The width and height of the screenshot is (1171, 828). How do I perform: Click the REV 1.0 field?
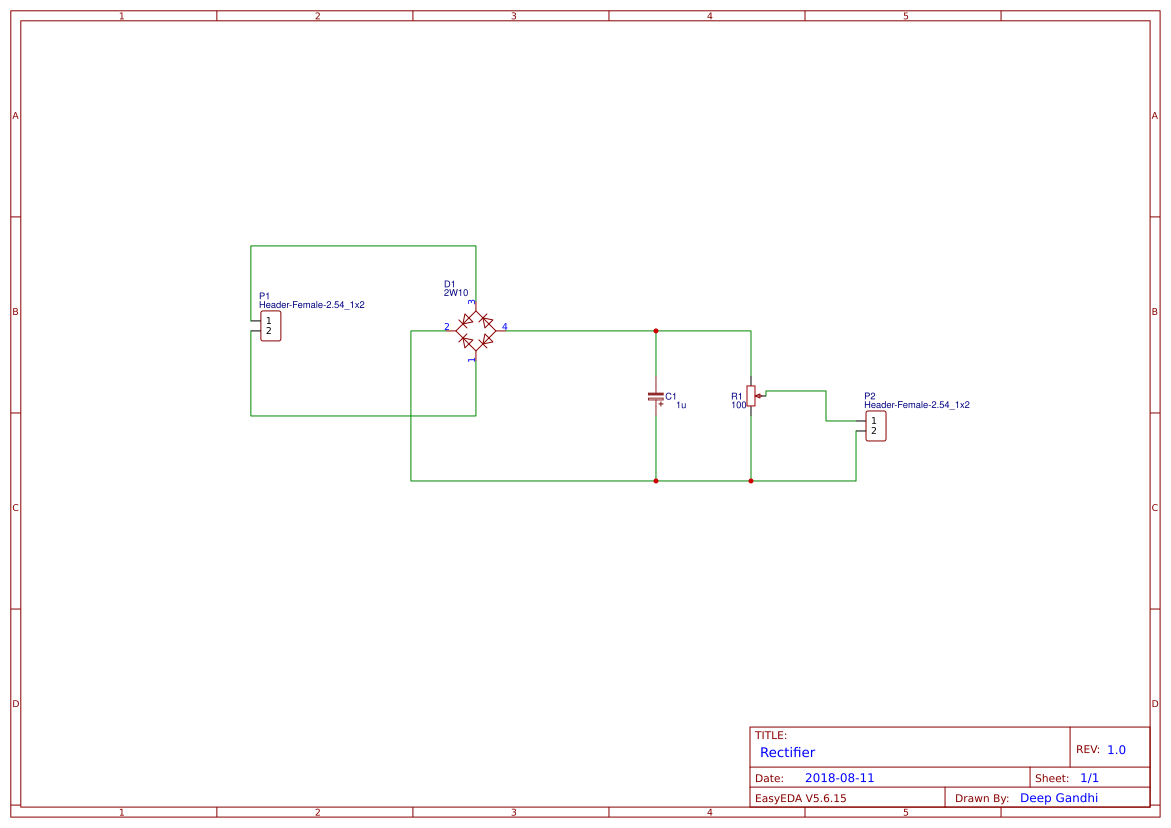coord(1106,747)
